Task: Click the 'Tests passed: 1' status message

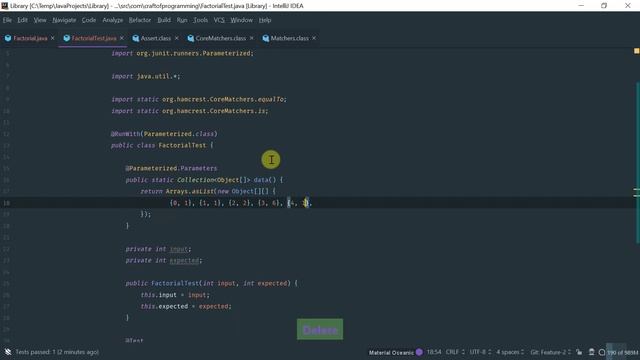Action: [57, 352]
